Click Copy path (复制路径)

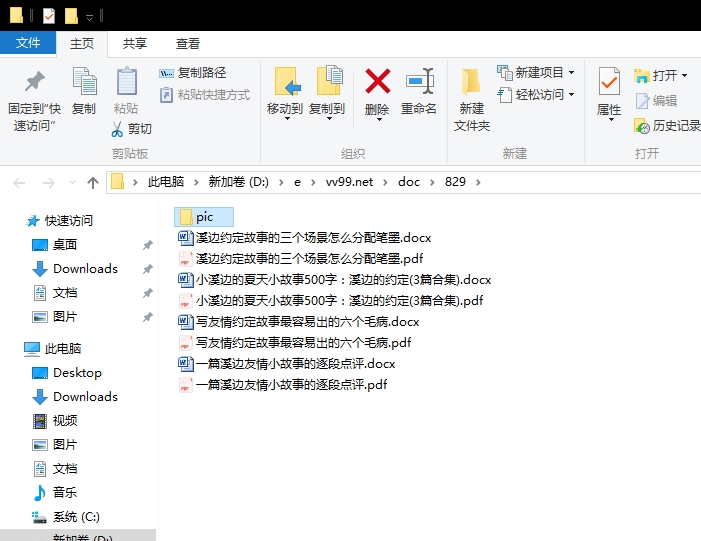[x=193, y=72]
